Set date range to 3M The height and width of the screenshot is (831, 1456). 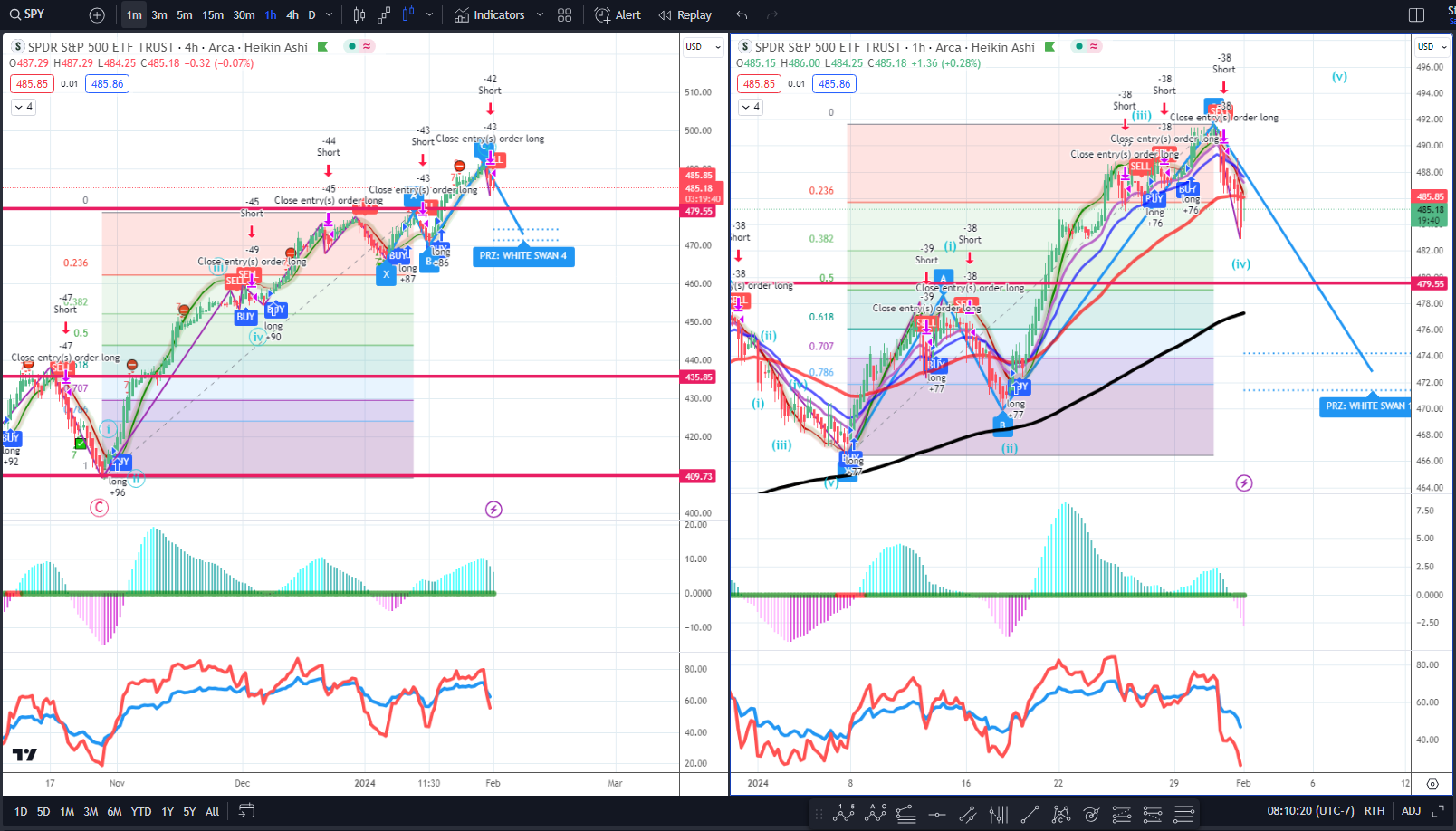coord(91,812)
